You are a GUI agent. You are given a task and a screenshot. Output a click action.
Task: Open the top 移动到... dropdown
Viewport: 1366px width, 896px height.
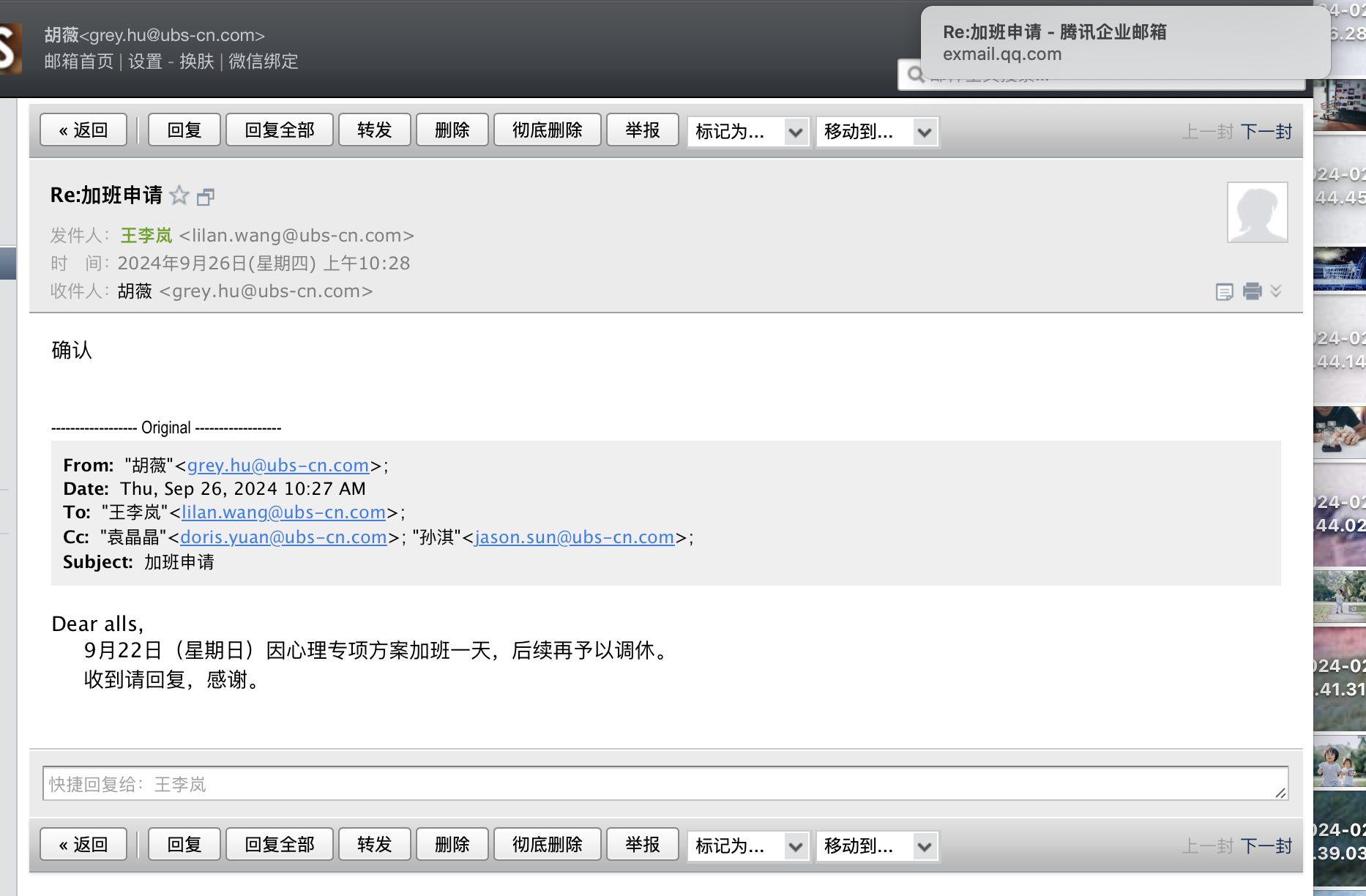[877, 132]
